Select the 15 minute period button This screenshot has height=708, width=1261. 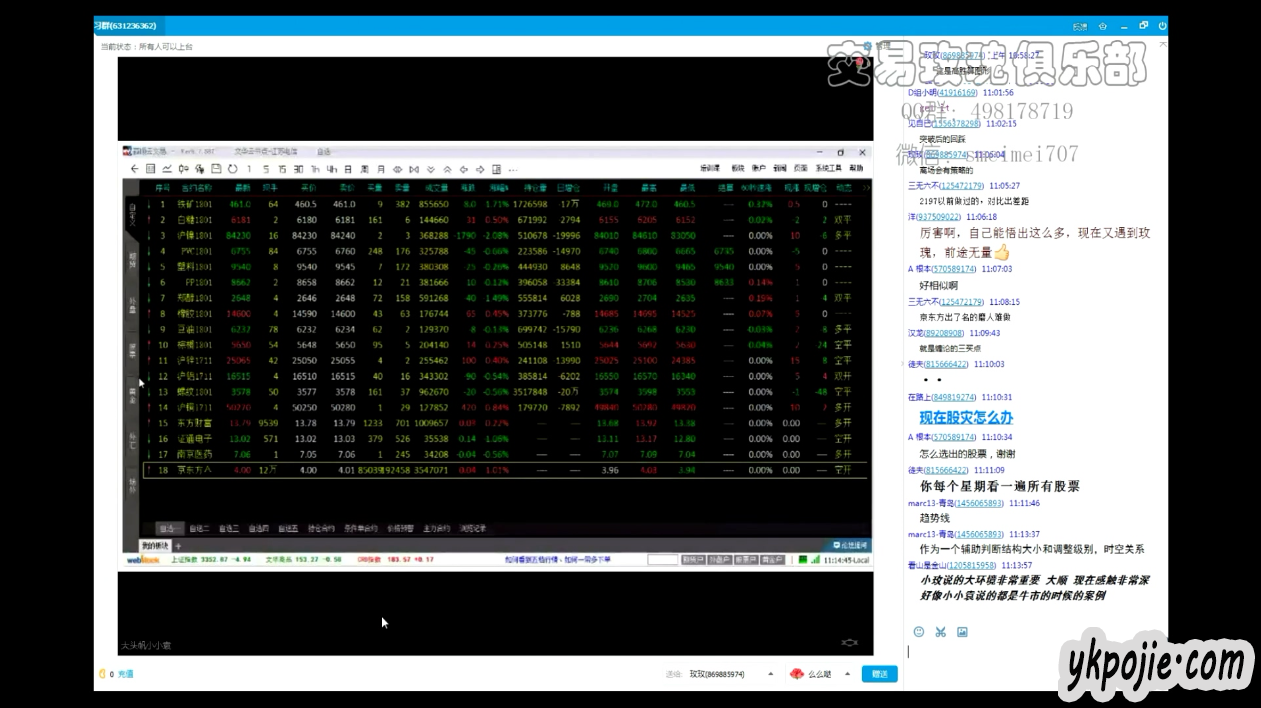pyautogui.click(x=283, y=169)
